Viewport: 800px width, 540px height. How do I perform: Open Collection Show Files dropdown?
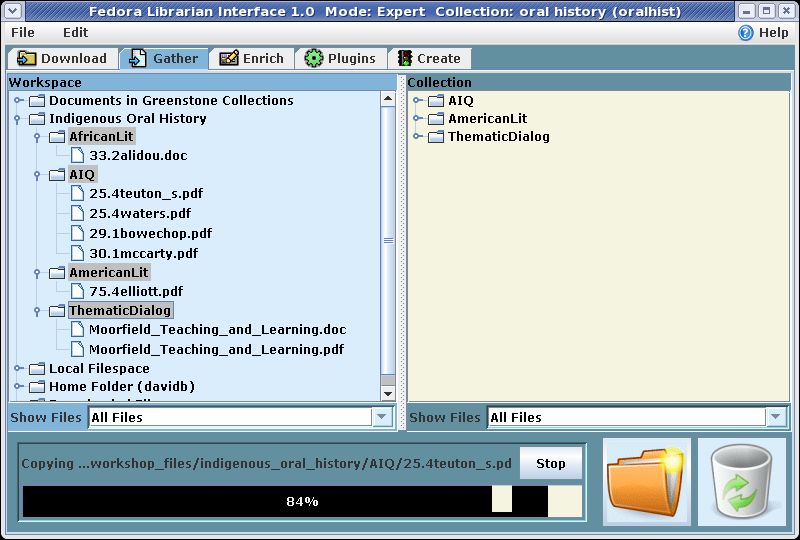coord(776,418)
